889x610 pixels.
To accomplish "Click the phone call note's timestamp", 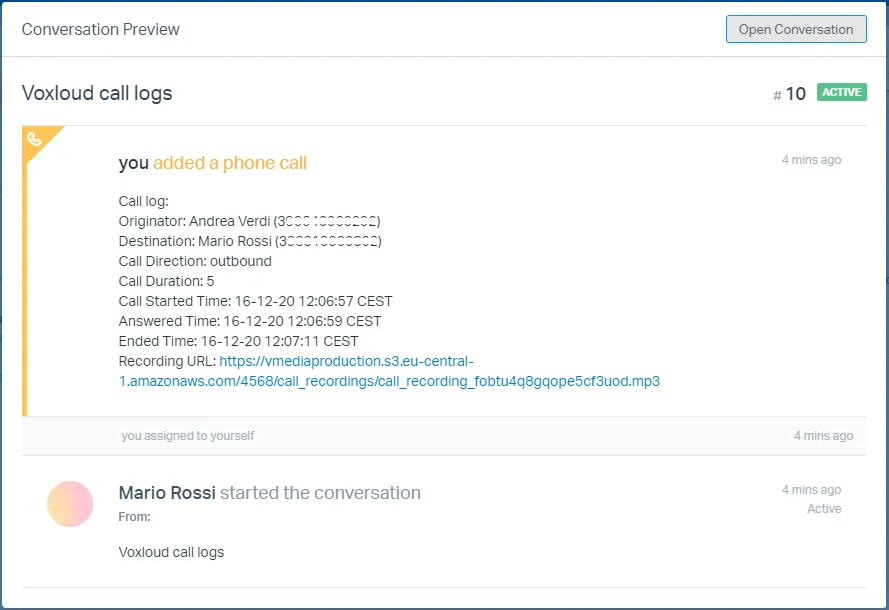I will (x=811, y=160).
